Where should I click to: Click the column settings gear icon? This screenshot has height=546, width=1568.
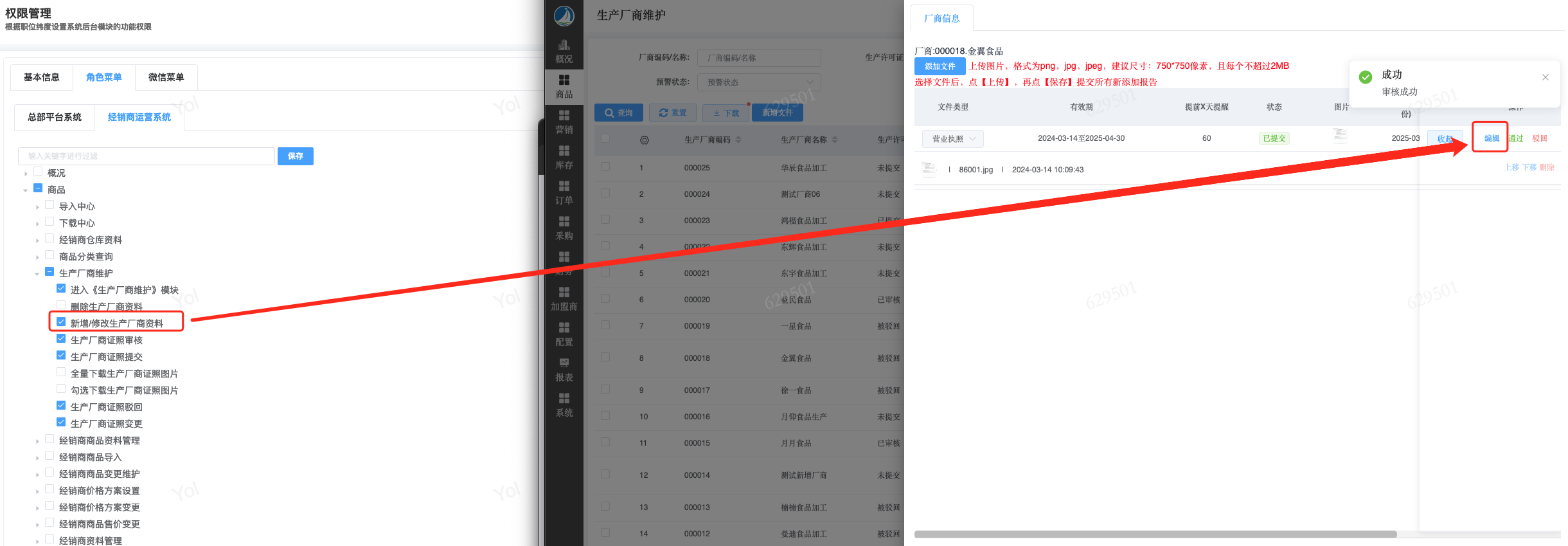(644, 140)
